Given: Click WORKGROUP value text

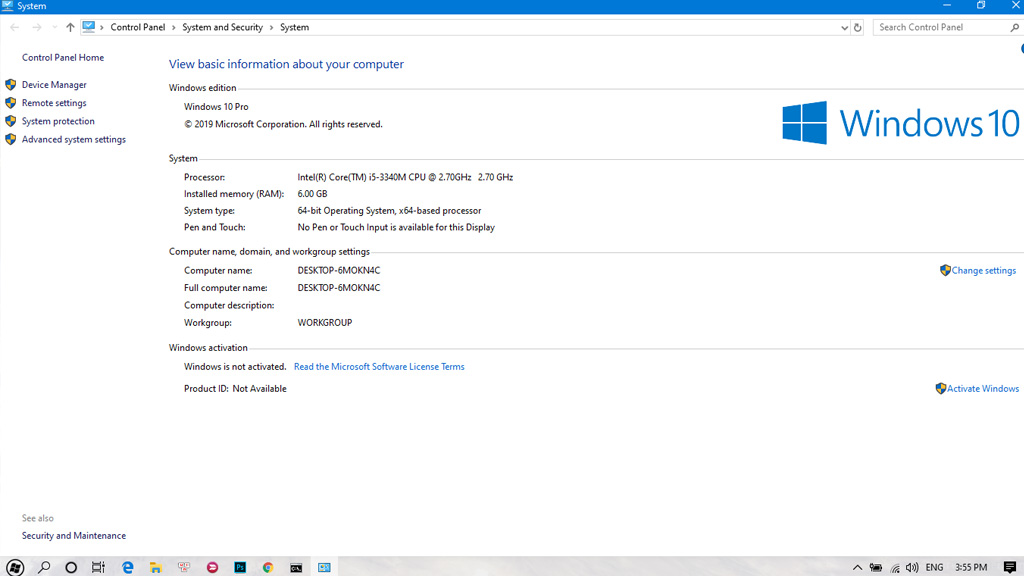Looking at the screenshot, I should pos(325,323).
